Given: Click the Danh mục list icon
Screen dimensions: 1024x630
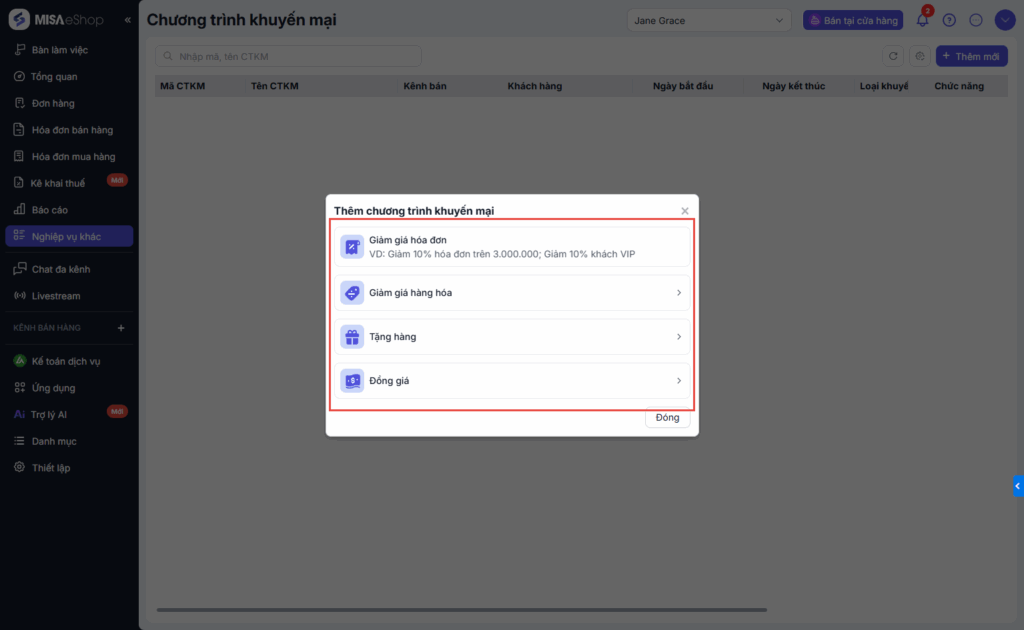Looking at the screenshot, I should pos(20,441).
